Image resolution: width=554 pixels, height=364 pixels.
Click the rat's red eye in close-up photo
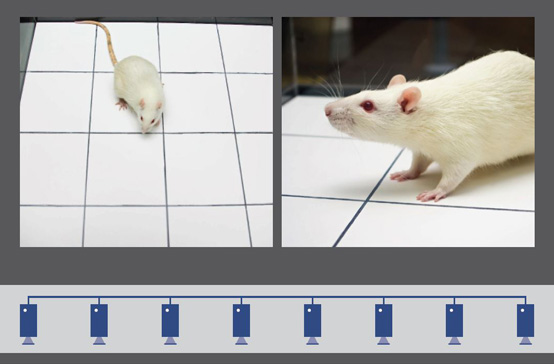tap(368, 106)
